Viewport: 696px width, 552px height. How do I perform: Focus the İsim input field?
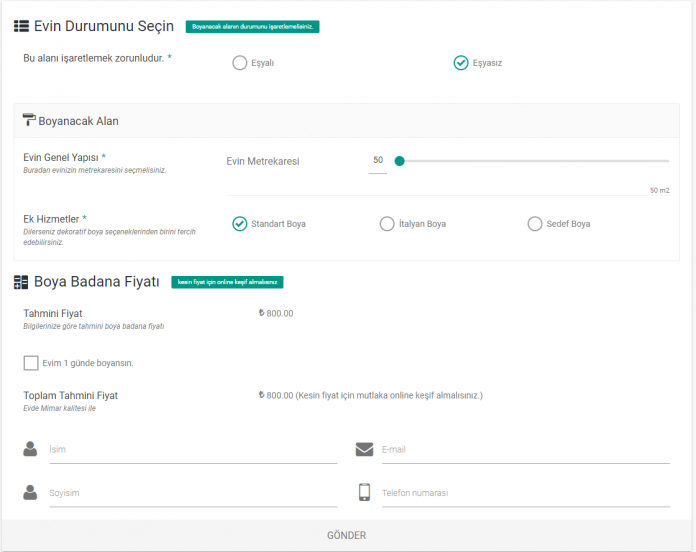[193, 450]
